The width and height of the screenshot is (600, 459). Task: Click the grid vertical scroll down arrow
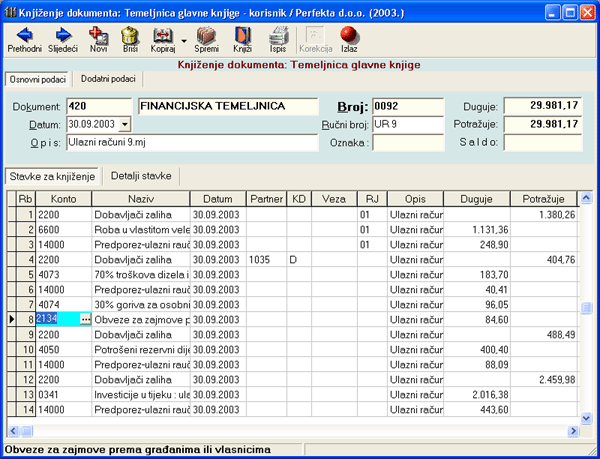click(x=586, y=418)
